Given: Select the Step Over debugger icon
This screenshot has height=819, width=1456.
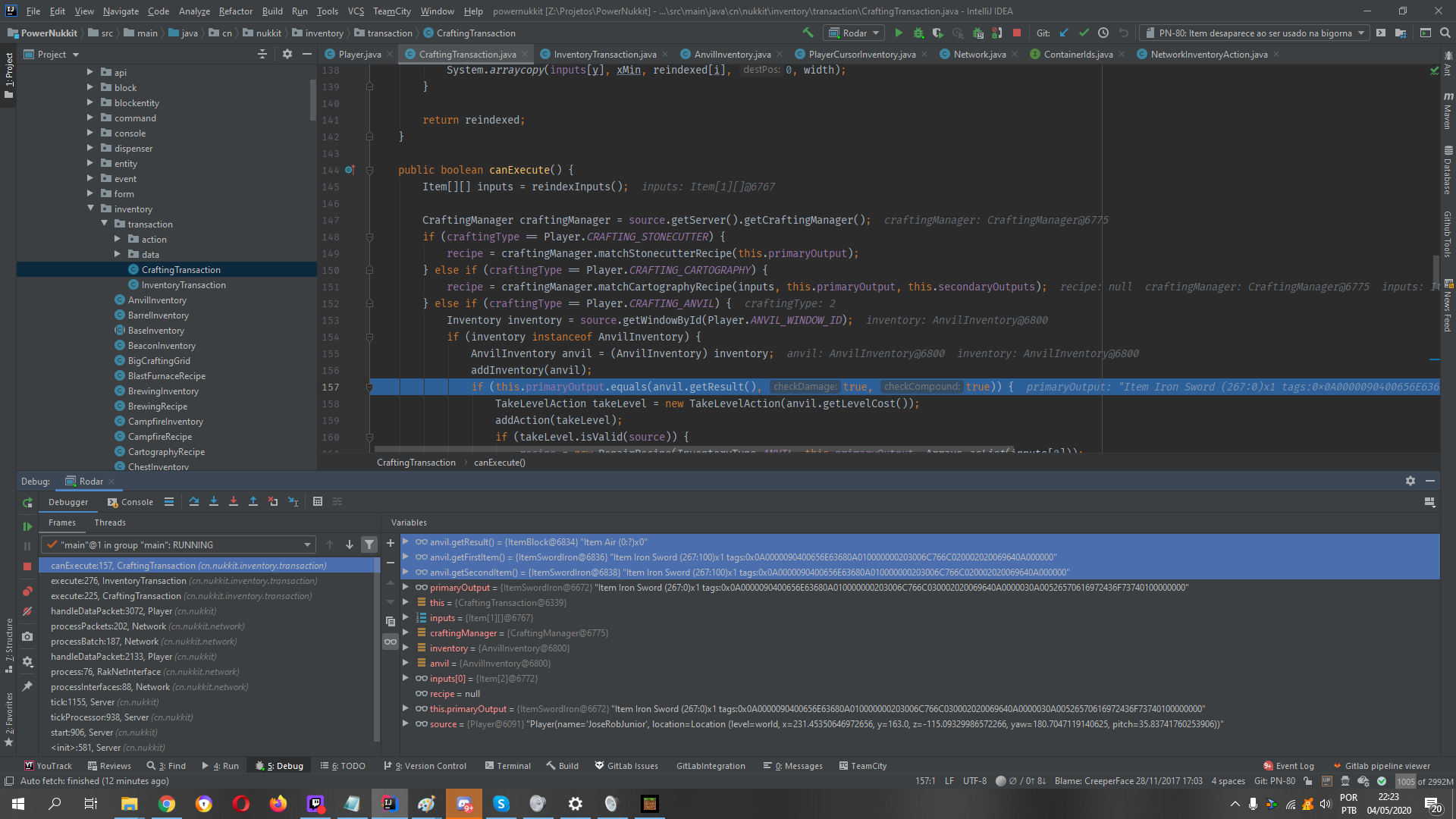Looking at the screenshot, I should click(194, 501).
